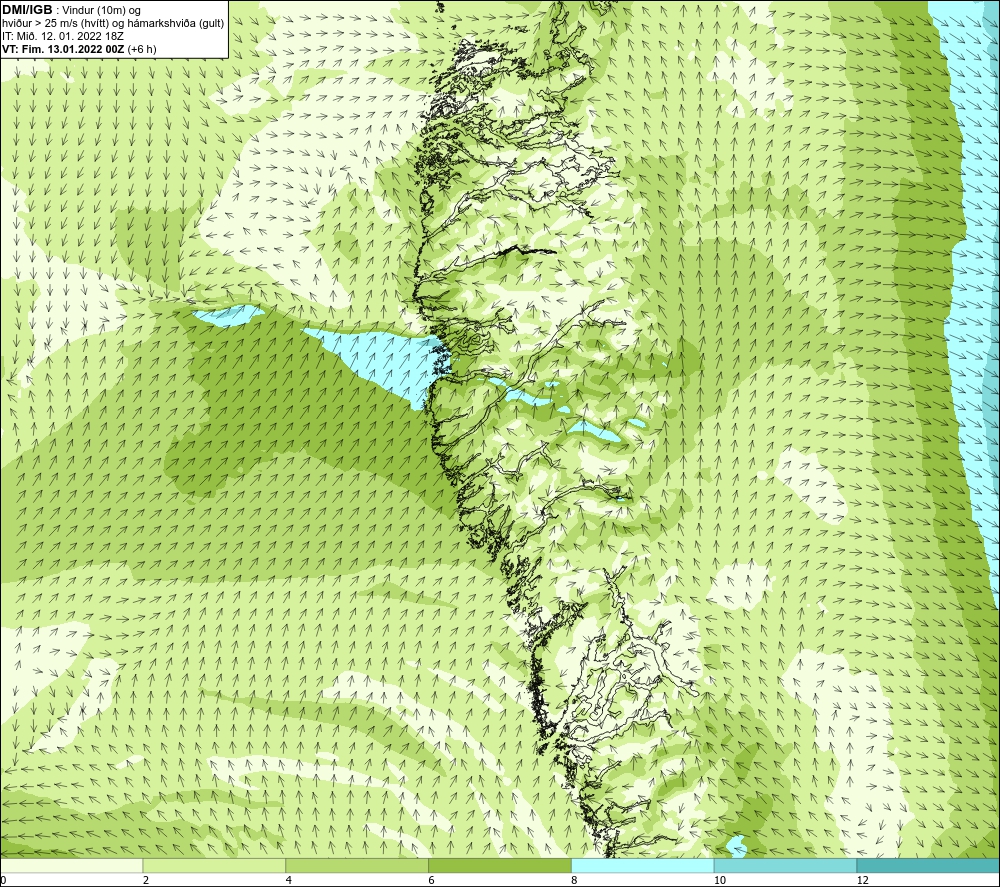Click the legend scale label '6'
This screenshot has height=887, width=1000.
(432, 880)
